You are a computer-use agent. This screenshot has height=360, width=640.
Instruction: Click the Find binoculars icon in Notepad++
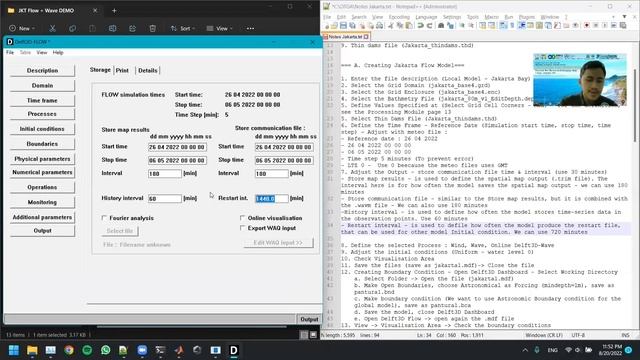[441, 26]
